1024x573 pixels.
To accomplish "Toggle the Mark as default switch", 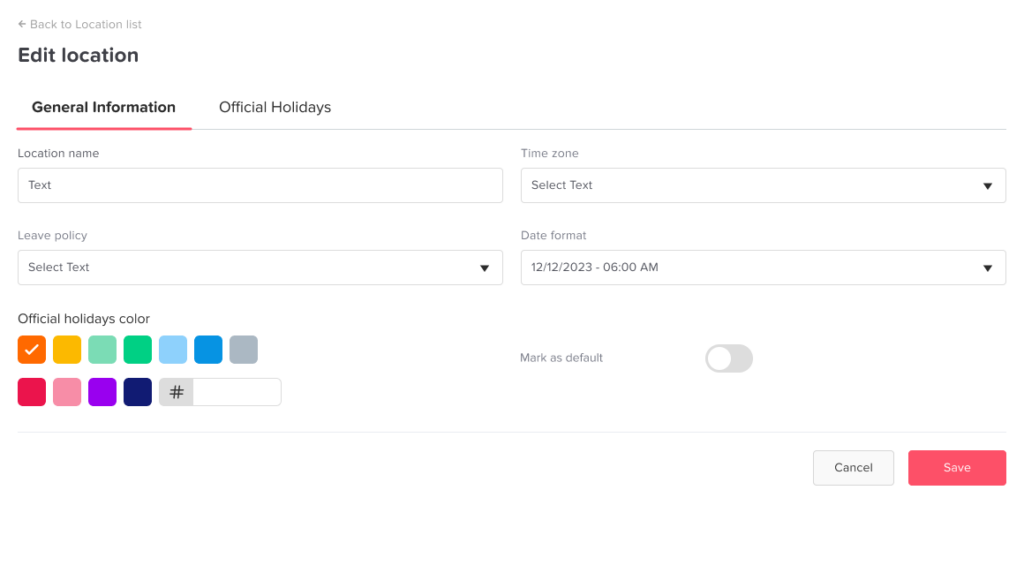I will (x=728, y=358).
